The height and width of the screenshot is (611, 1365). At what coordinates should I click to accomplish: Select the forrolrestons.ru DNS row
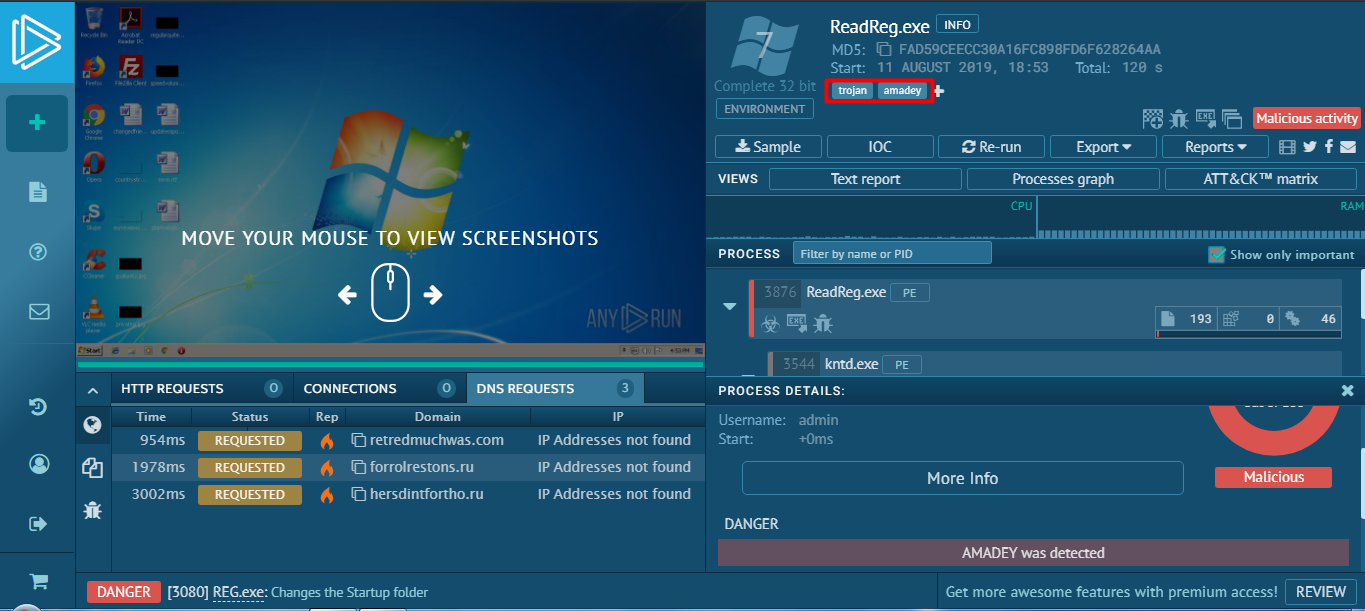coord(408,467)
